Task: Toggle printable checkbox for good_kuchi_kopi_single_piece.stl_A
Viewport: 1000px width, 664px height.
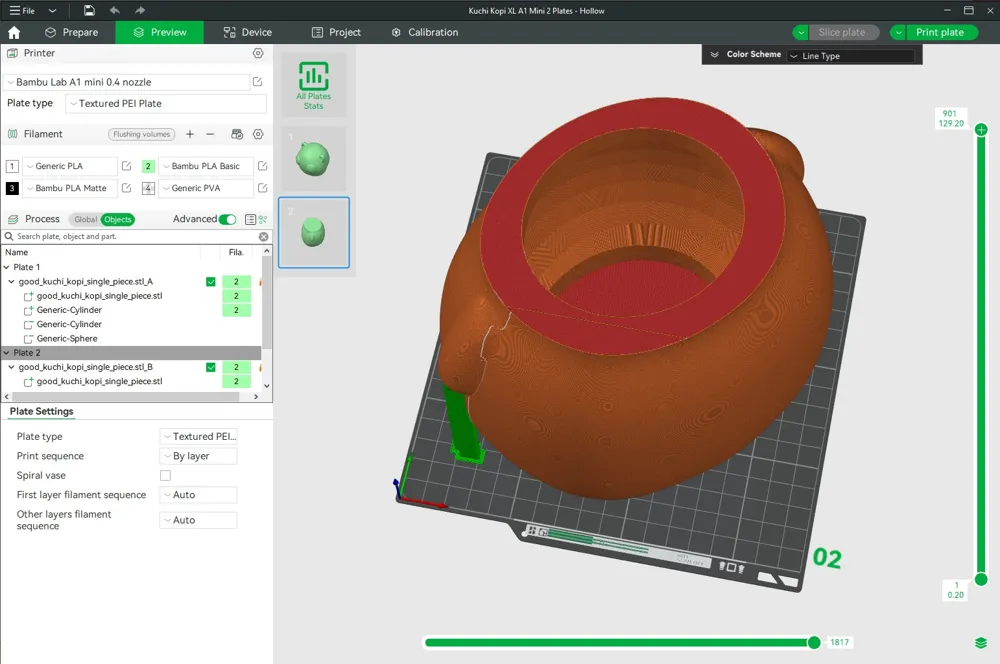Action: coord(210,281)
